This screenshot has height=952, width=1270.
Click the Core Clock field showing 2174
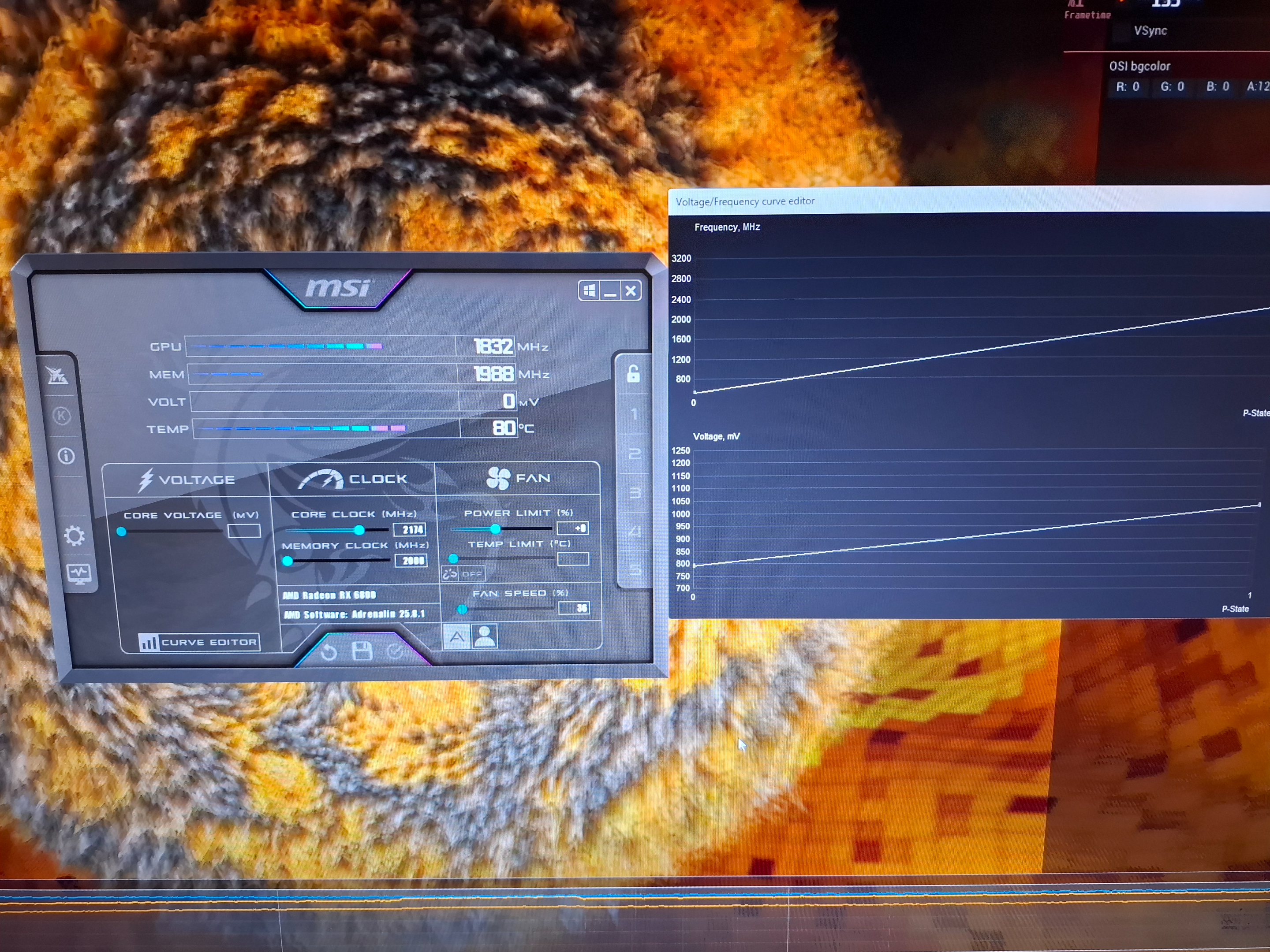[410, 530]
